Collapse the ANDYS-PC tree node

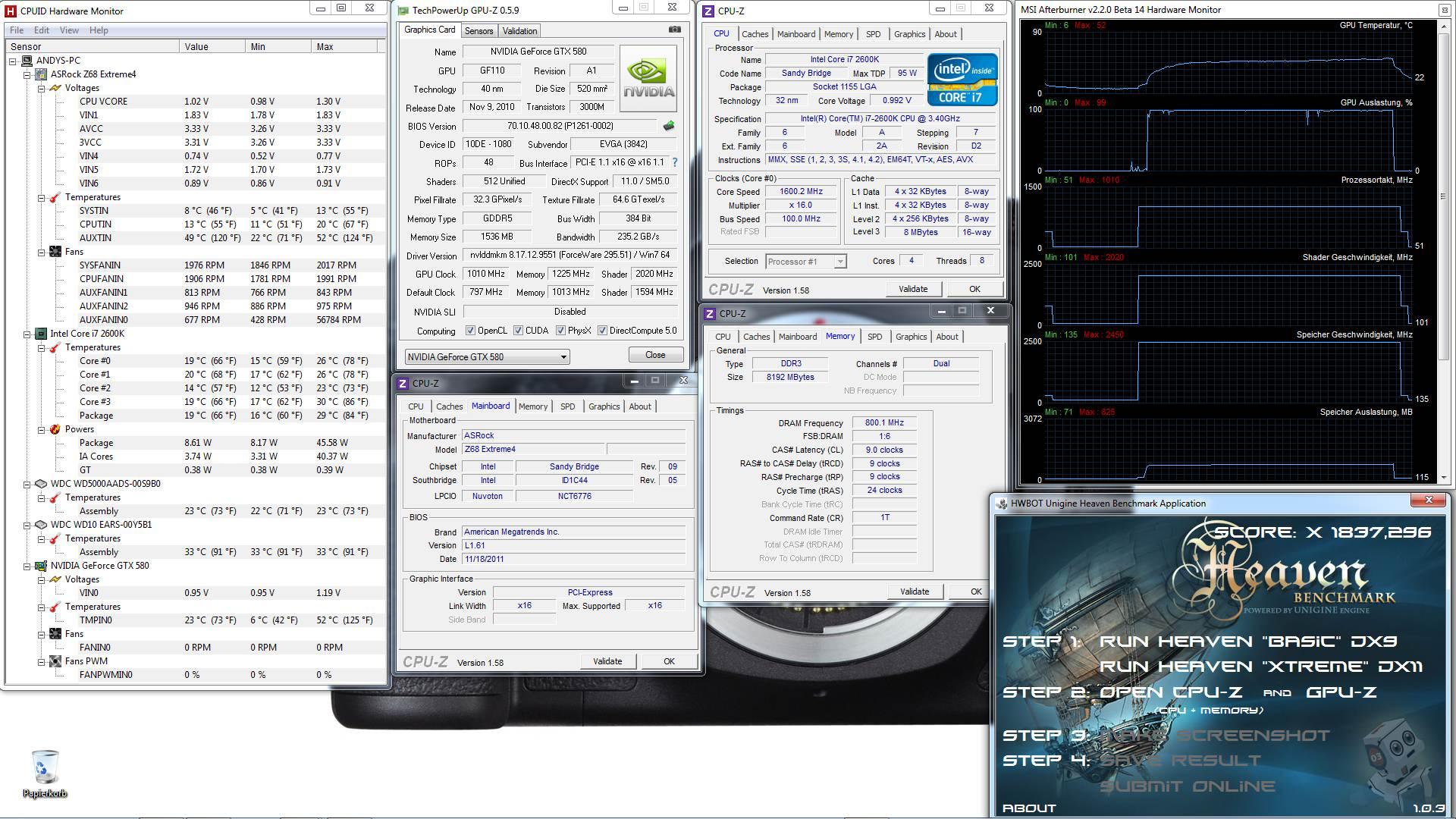pyautogui.click(x=14, y=61)
